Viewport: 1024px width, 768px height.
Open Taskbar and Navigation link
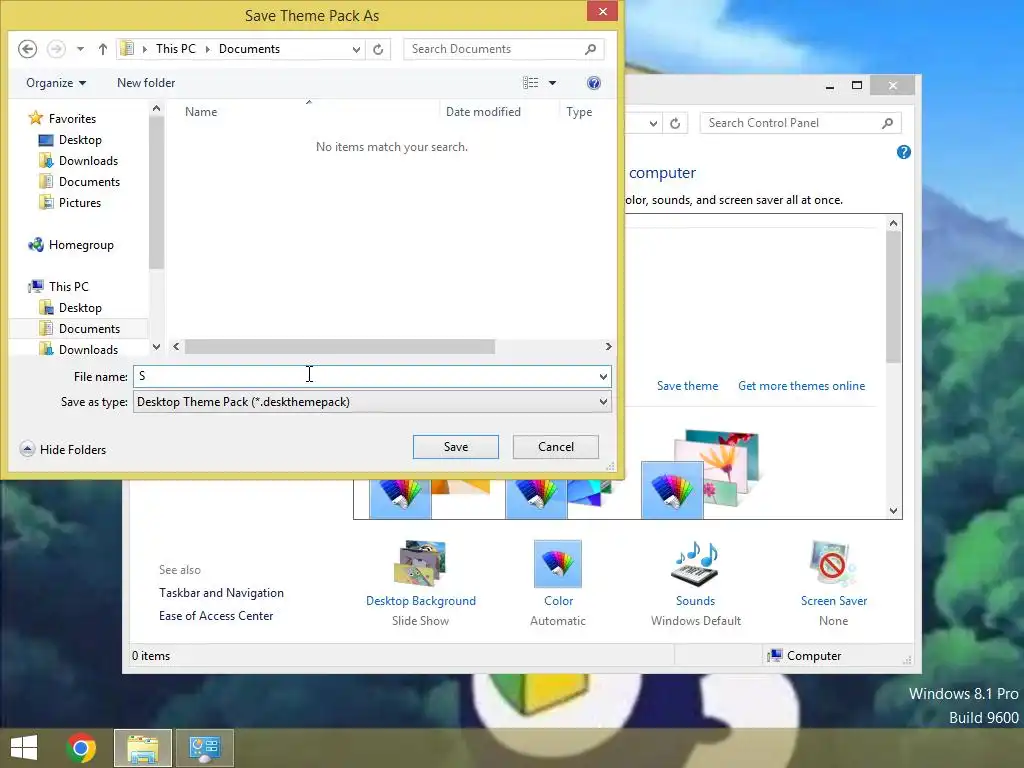221,593
